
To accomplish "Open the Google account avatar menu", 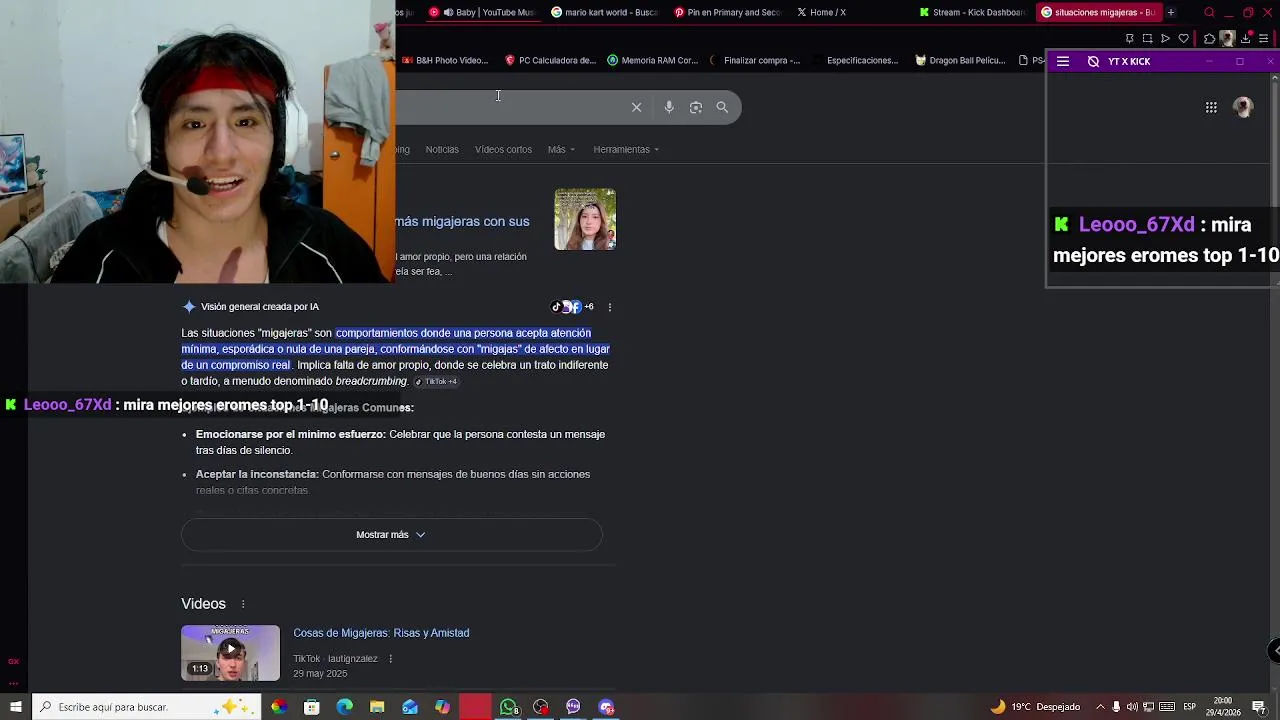I will click(x=1243, y=107).
